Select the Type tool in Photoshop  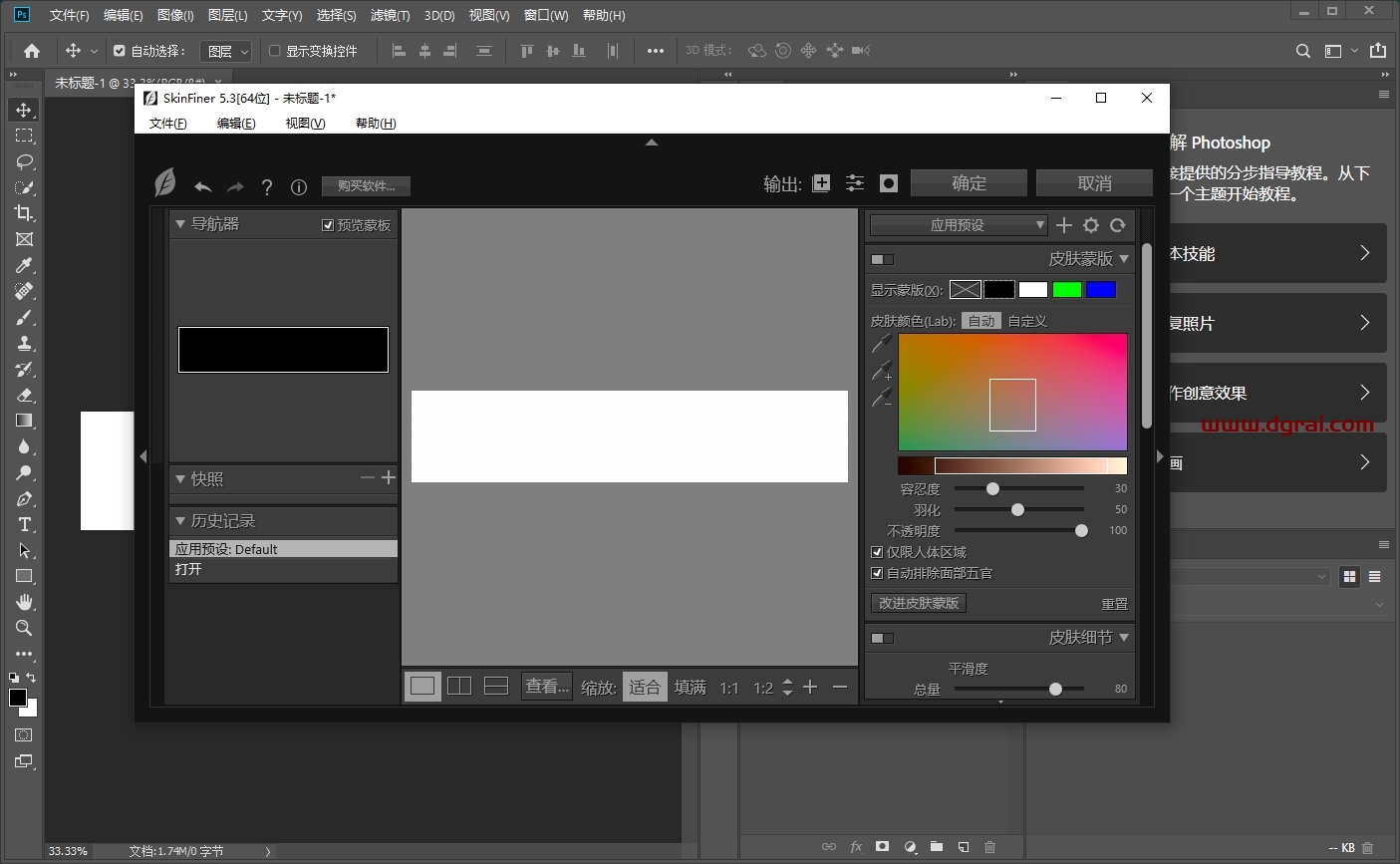(24, 524)
